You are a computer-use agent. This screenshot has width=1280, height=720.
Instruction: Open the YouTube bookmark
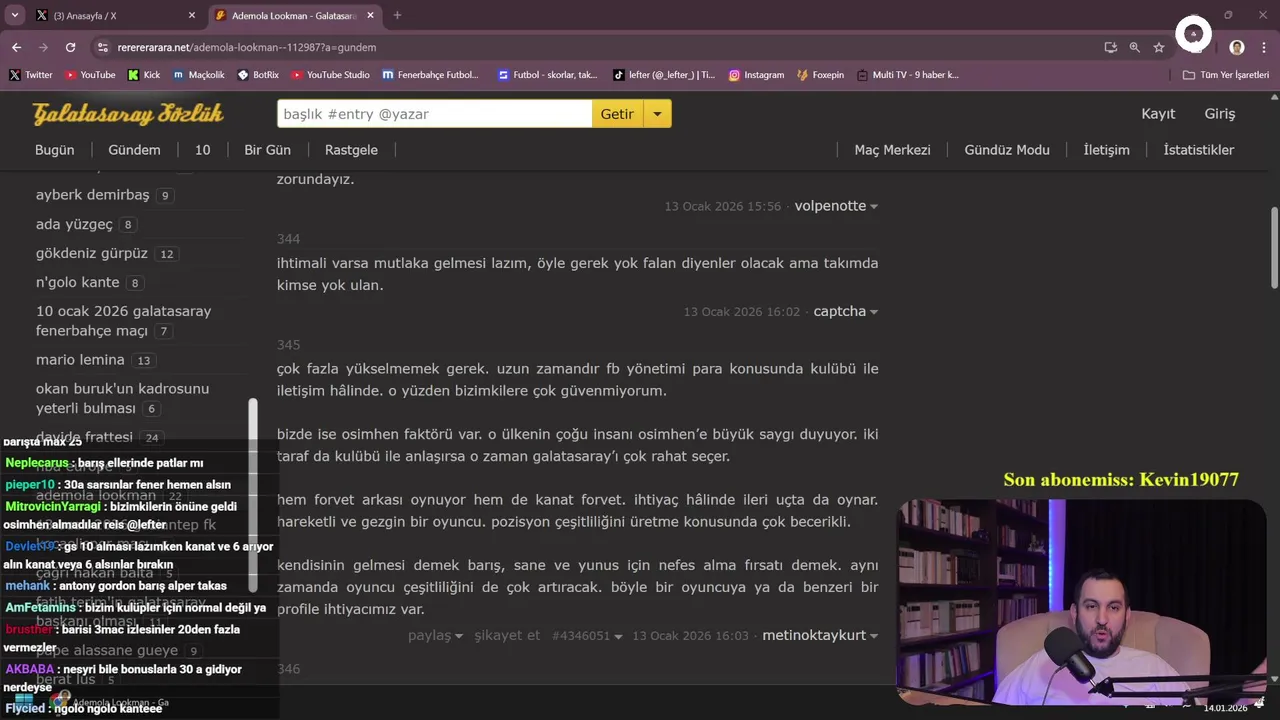tap(90, 75)
